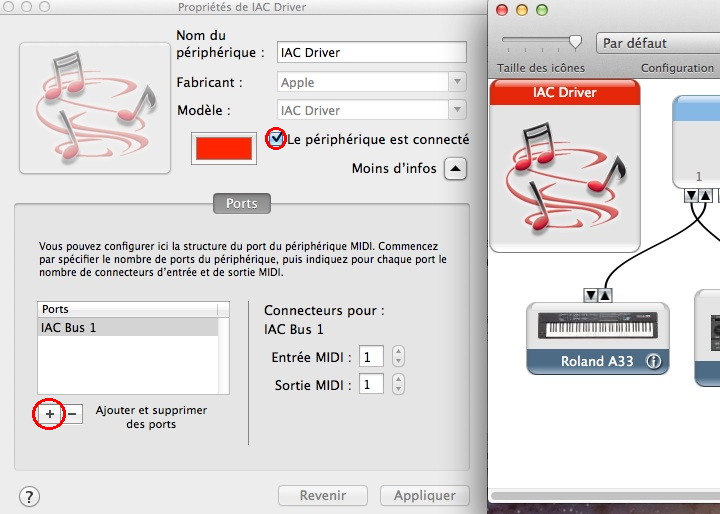Click Roland A33 MIDI output up-arrow connector
720x514 pixels.
(605, 295)
